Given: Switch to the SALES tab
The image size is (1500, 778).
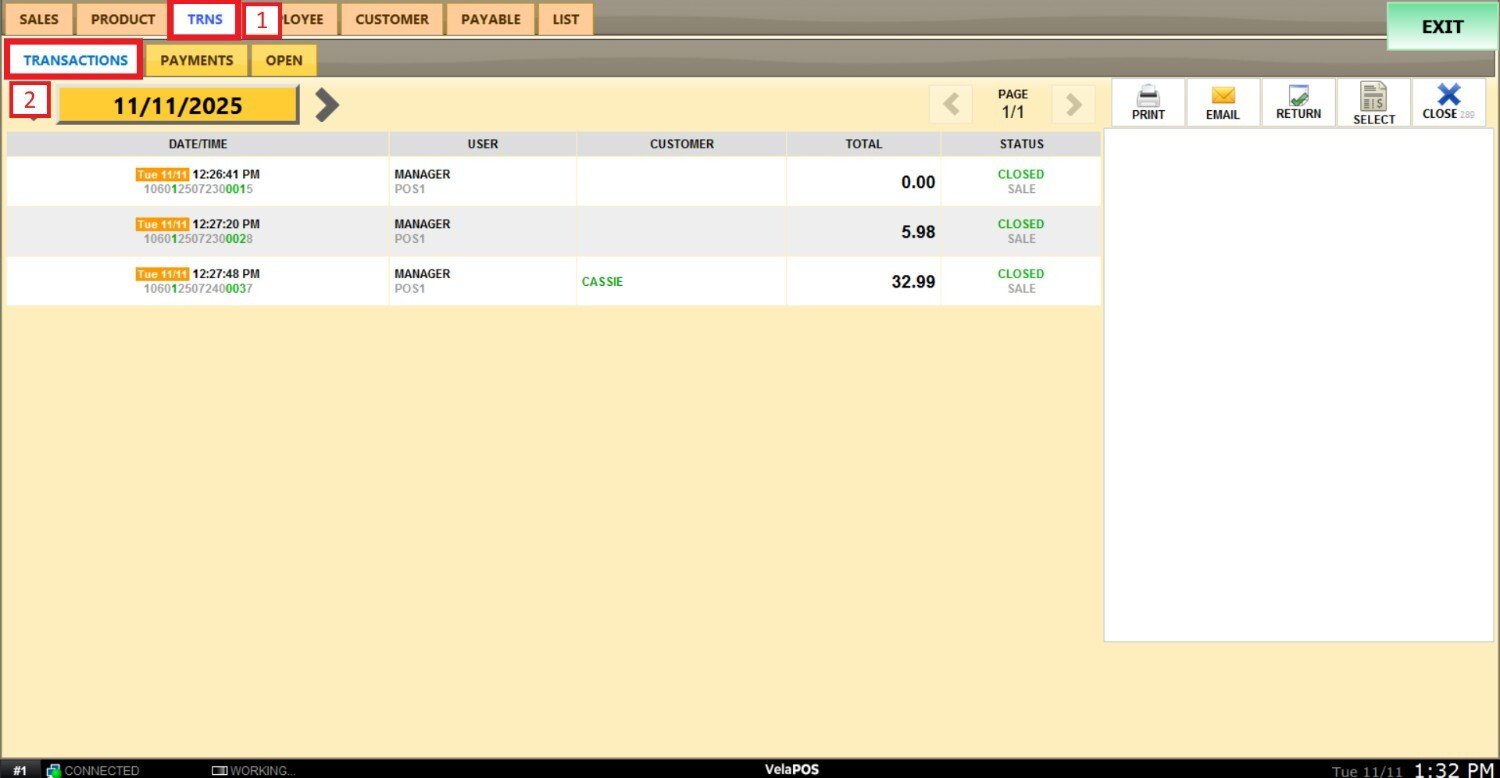Looking at the screenshot, I should point(39,19).
